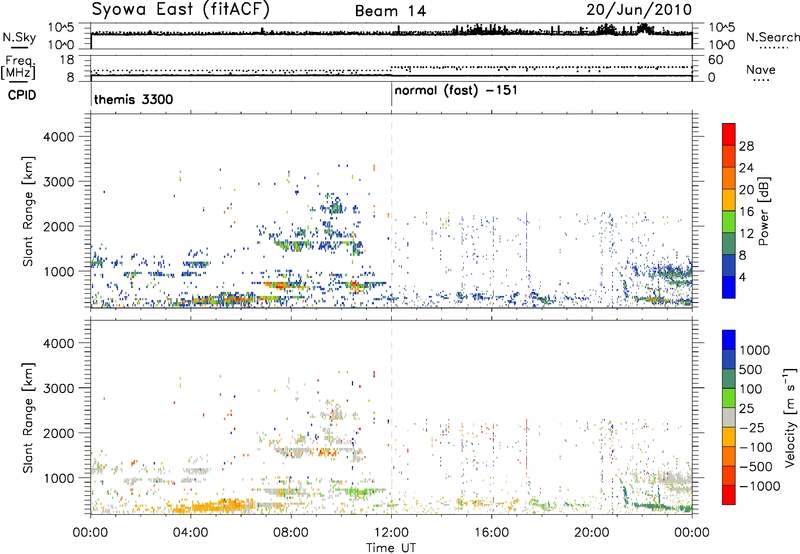Click the power colorbar value "16"

tap(746, 212)
